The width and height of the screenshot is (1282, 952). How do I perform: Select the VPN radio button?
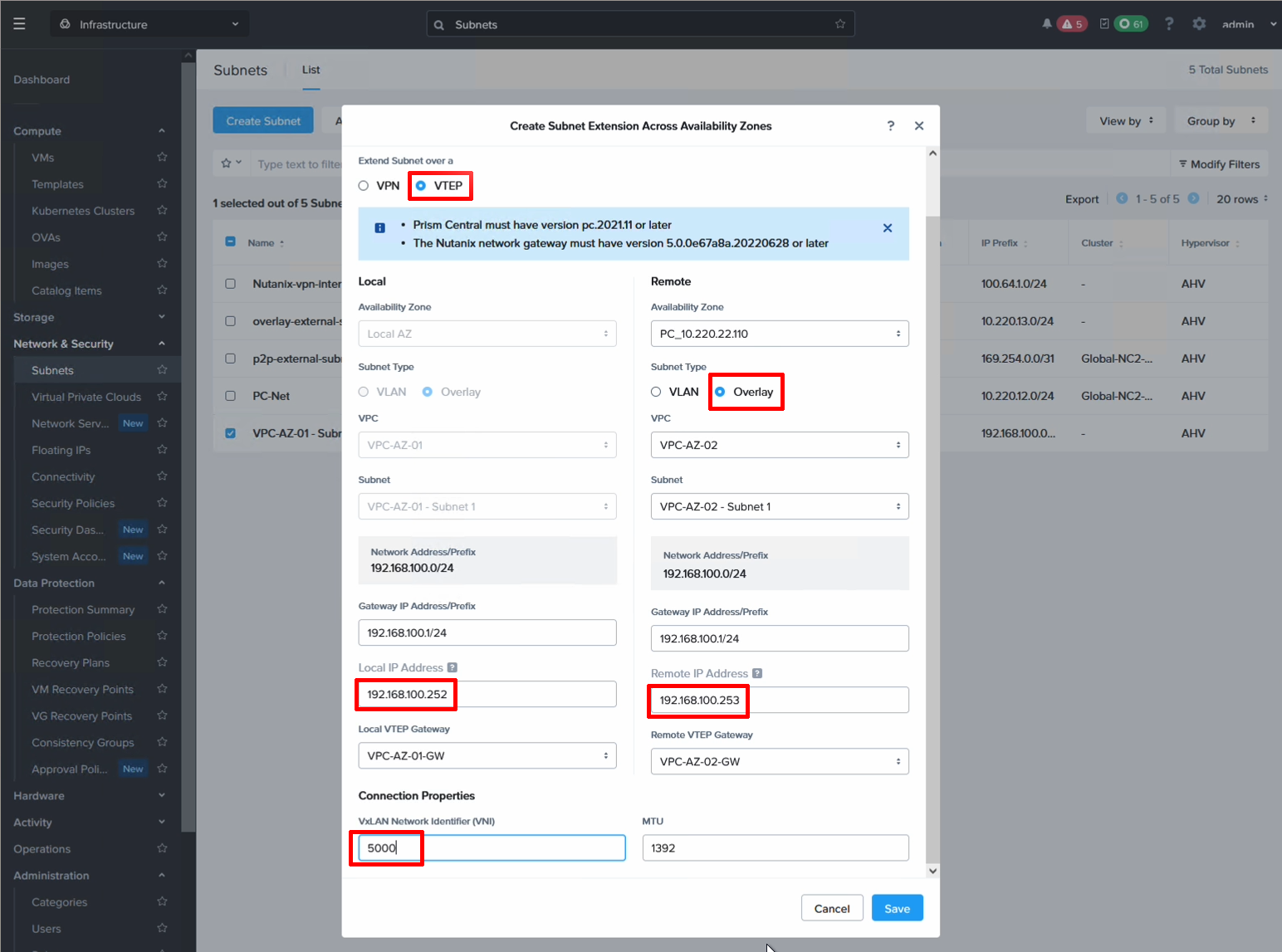pyautogui.click(x=364, y=186)
